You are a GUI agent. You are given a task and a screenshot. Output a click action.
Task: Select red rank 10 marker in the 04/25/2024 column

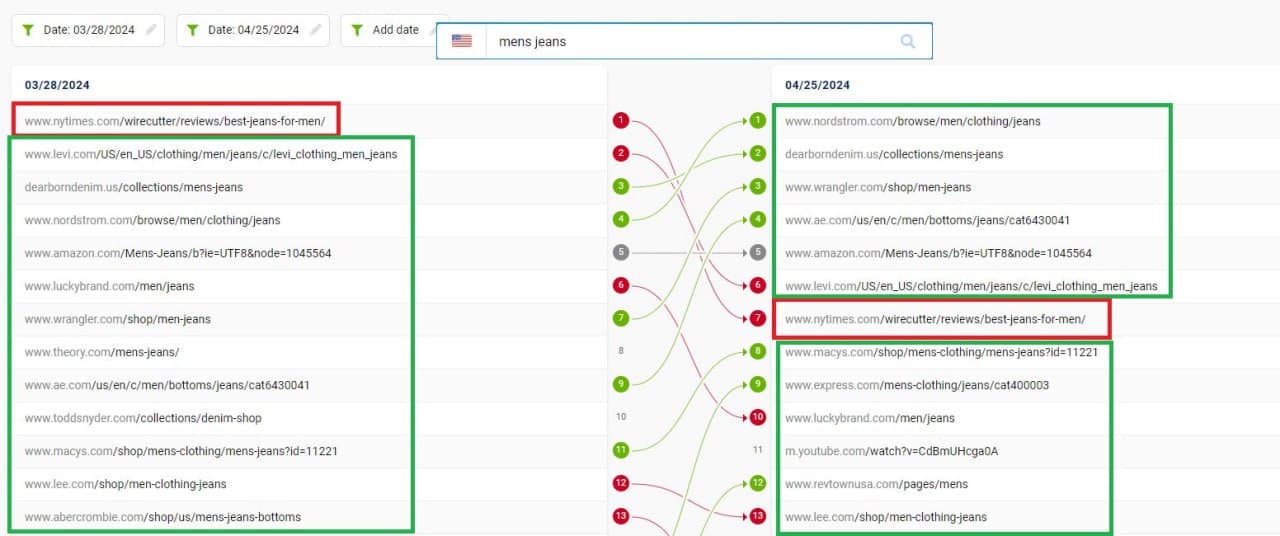758,418
